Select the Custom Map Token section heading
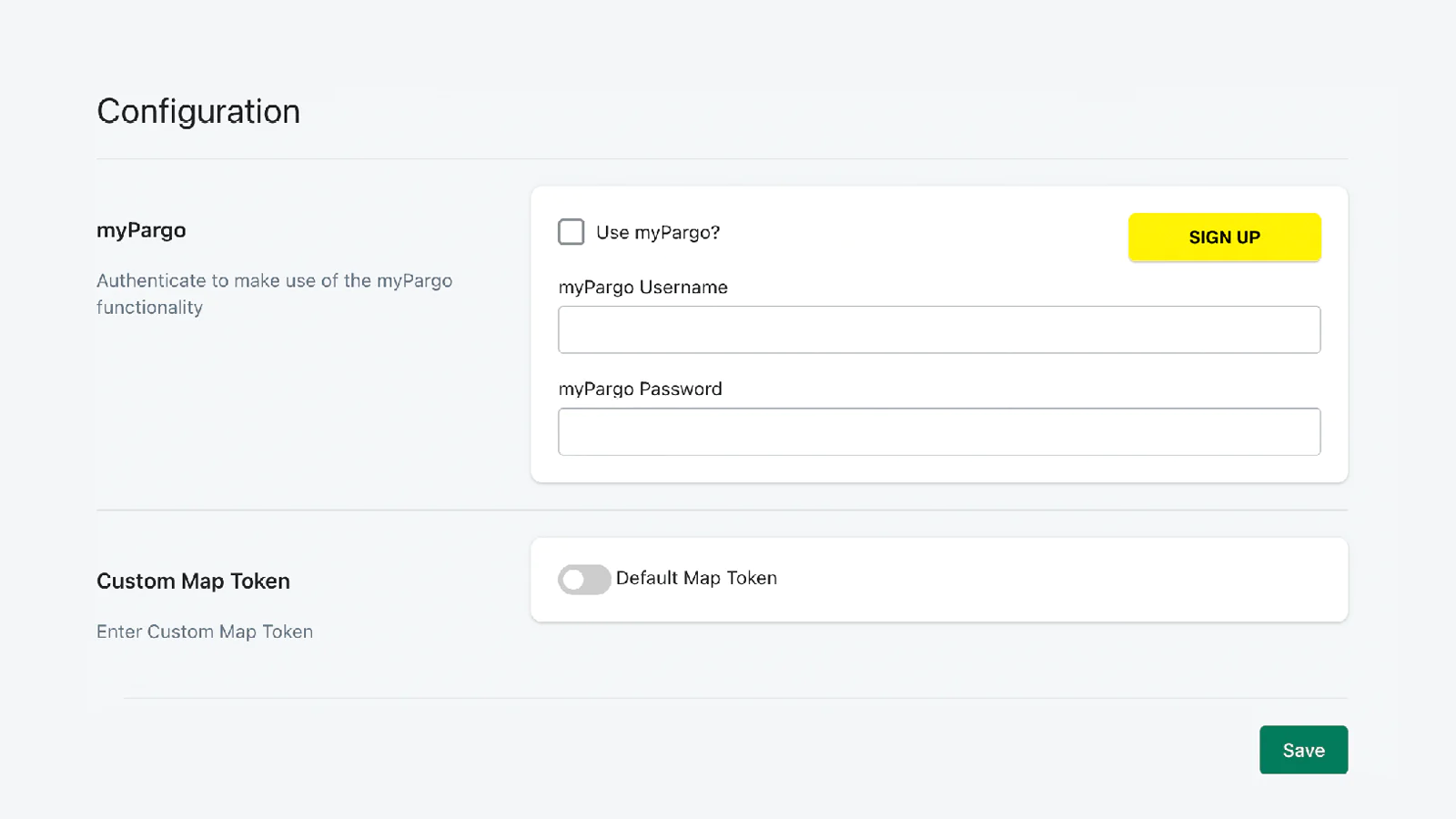Image resolution: width=1456 pixels, height=819 pixels. [193, 581]
